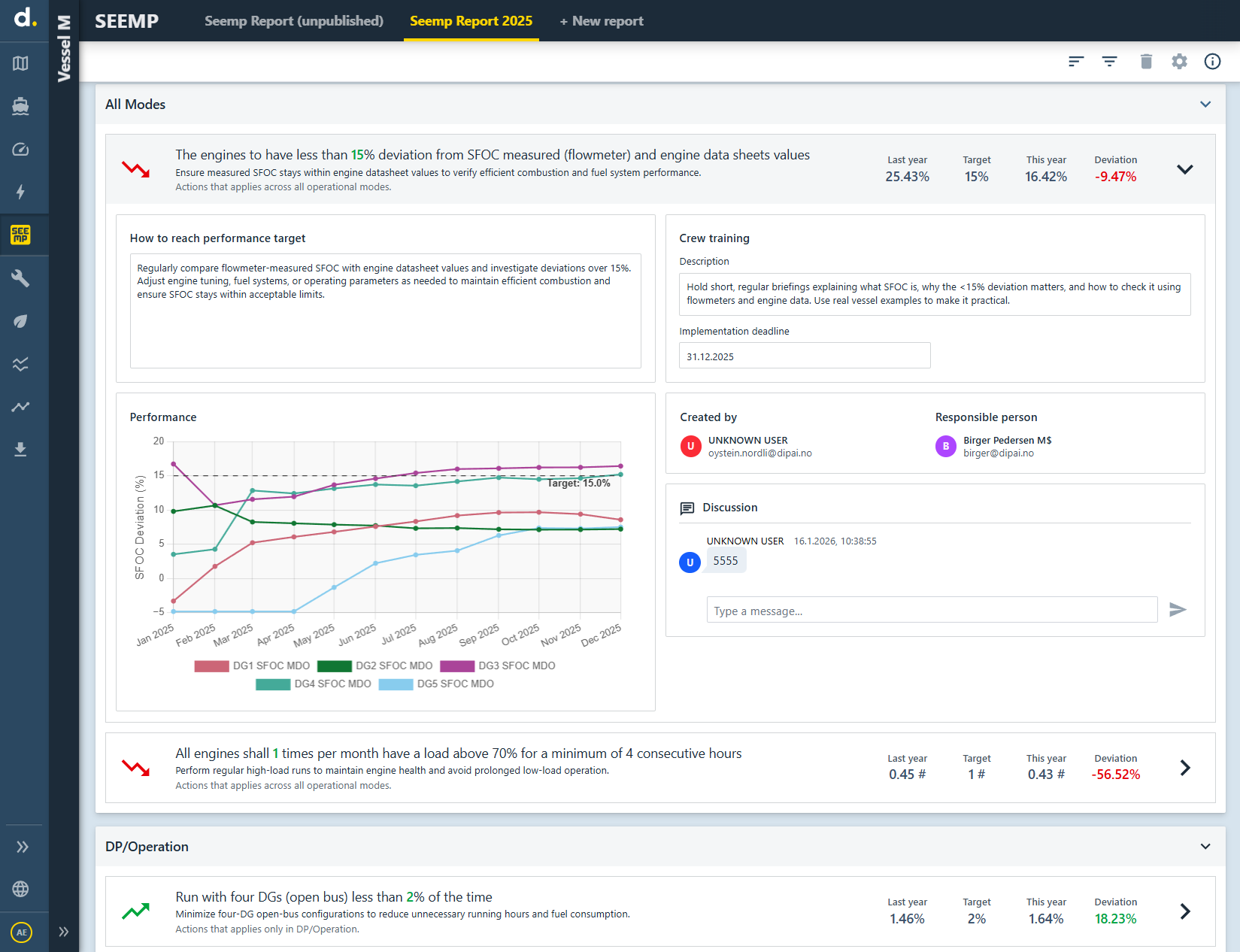Click the Implementation deadline date field

[x=805, y=356]
